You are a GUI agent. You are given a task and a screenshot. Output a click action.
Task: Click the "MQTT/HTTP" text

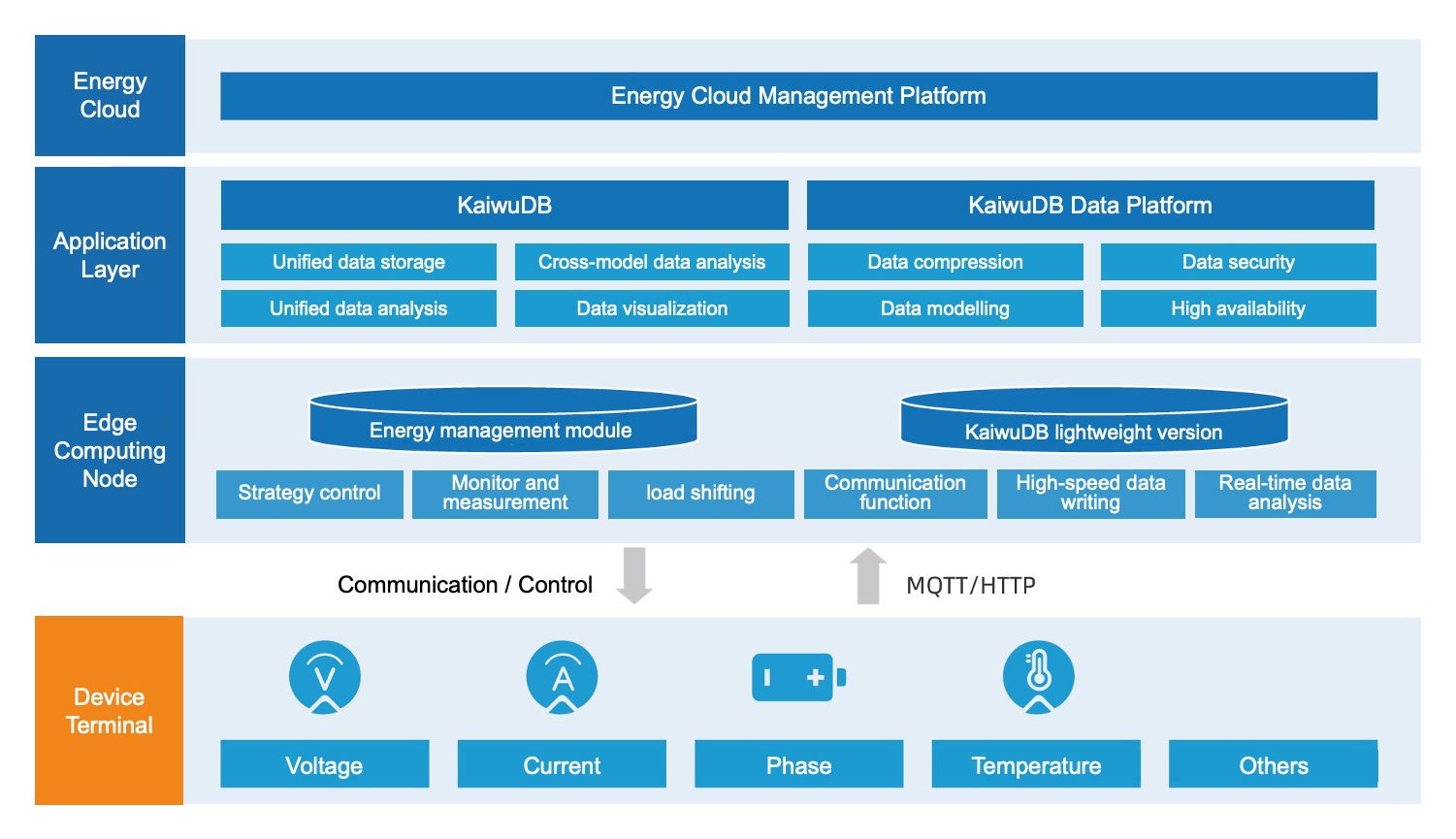pos(971,586)
